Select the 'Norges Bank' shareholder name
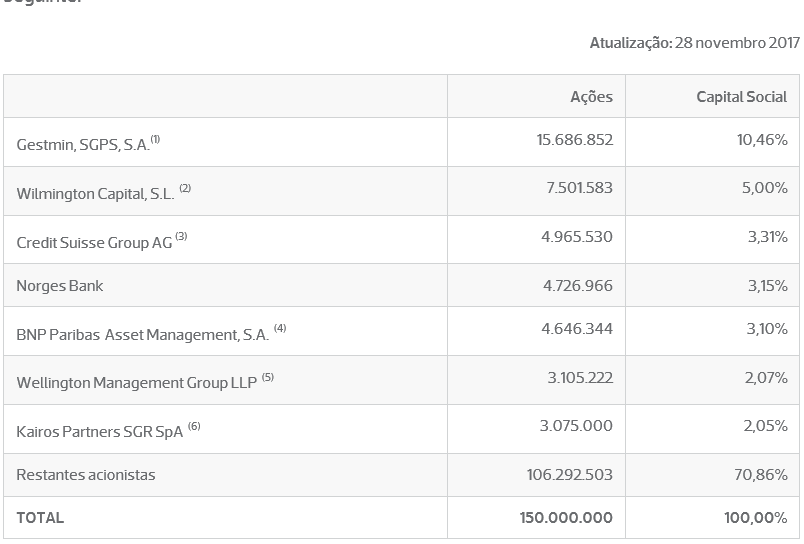The width and height of the screenshot is (804, 544). [59, 286]
